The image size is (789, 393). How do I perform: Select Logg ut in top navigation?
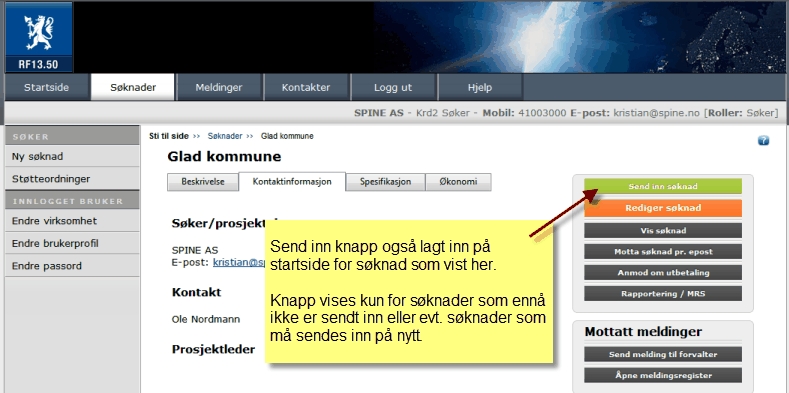point(393,87)
